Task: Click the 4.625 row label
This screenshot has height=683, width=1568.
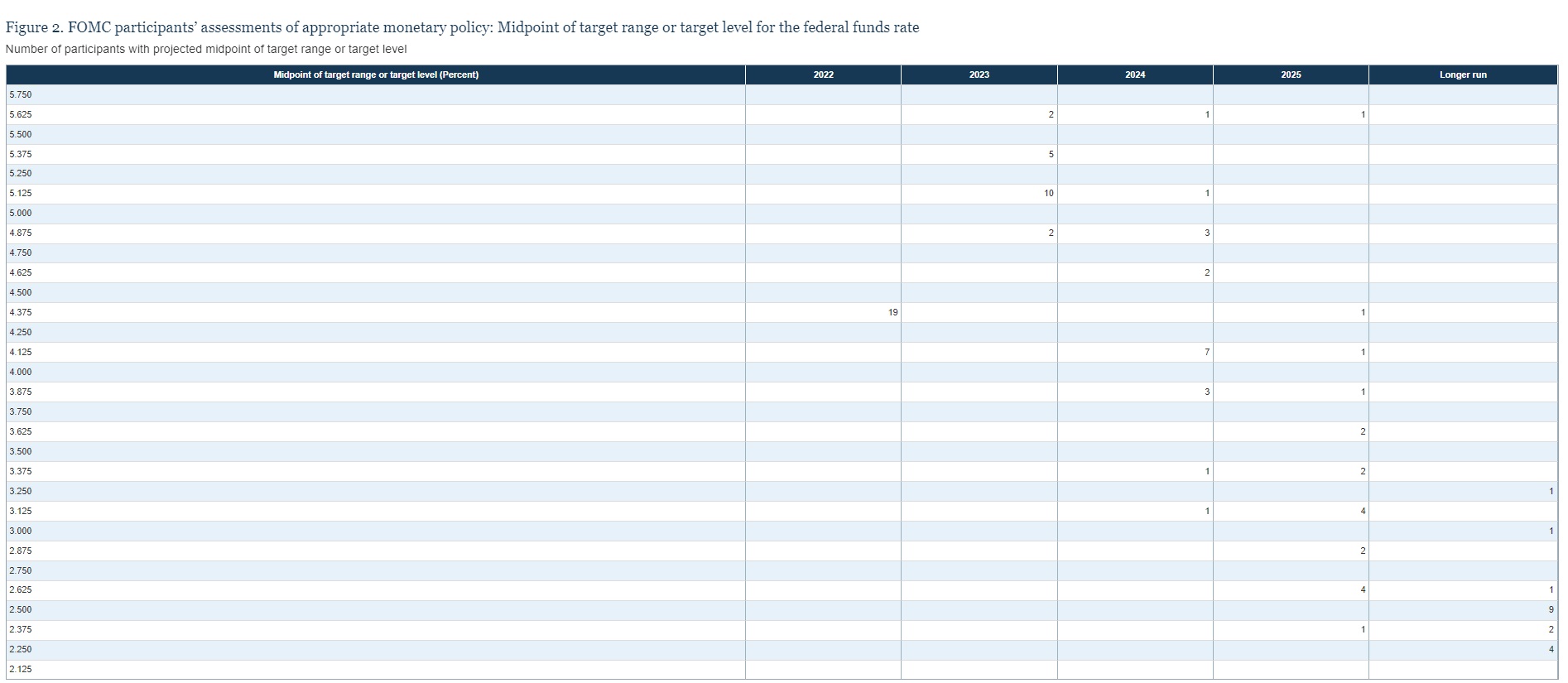Action: coord(21,272)
